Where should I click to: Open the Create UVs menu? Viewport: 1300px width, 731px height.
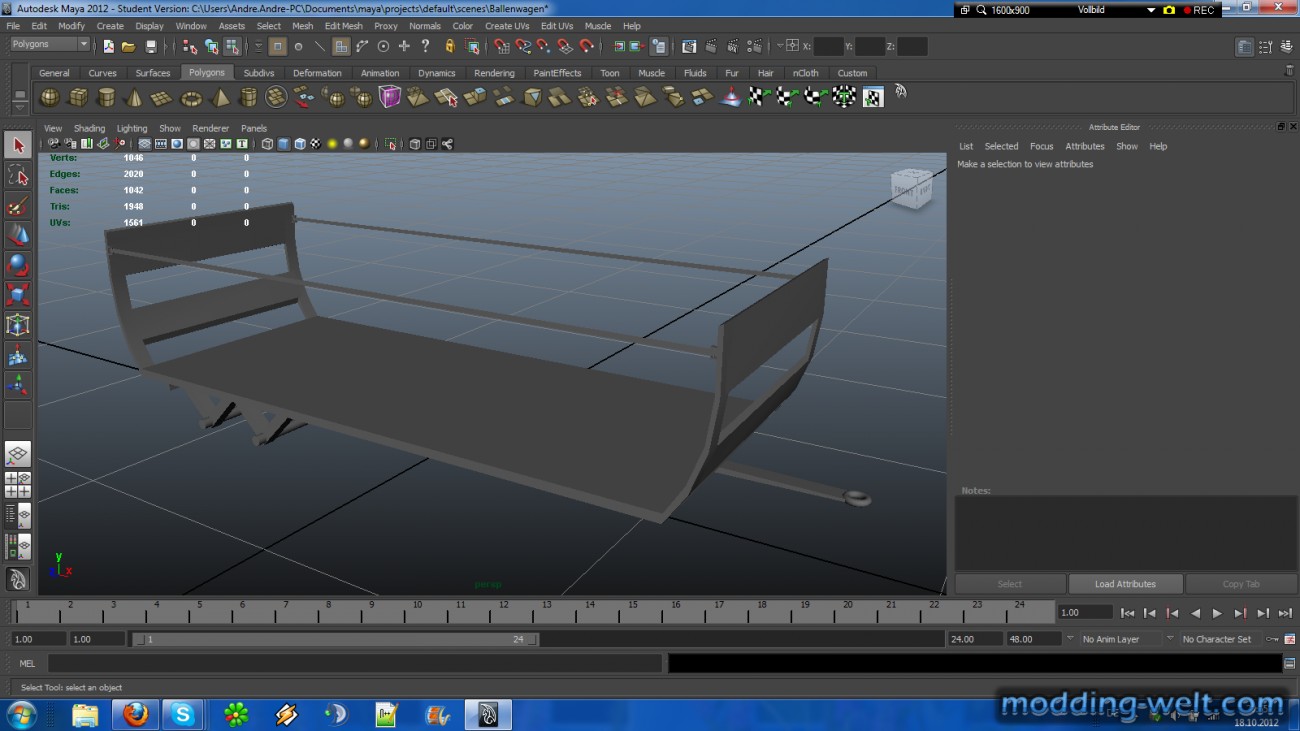(507, 26)
